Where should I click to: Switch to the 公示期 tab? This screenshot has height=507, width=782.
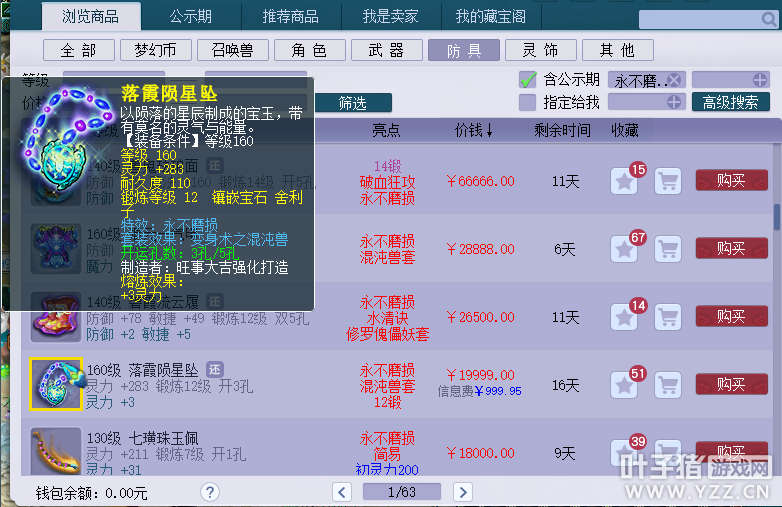191,16
